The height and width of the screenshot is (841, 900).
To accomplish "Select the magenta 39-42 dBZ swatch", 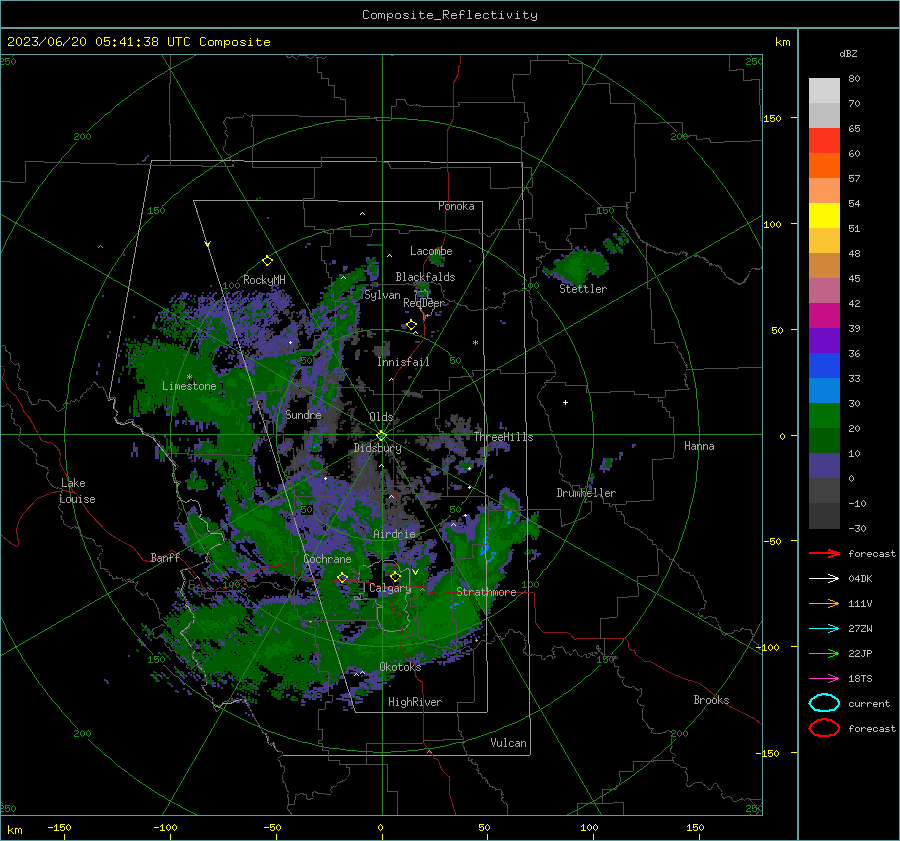I will pyautogui.click(x=824, y=316).
